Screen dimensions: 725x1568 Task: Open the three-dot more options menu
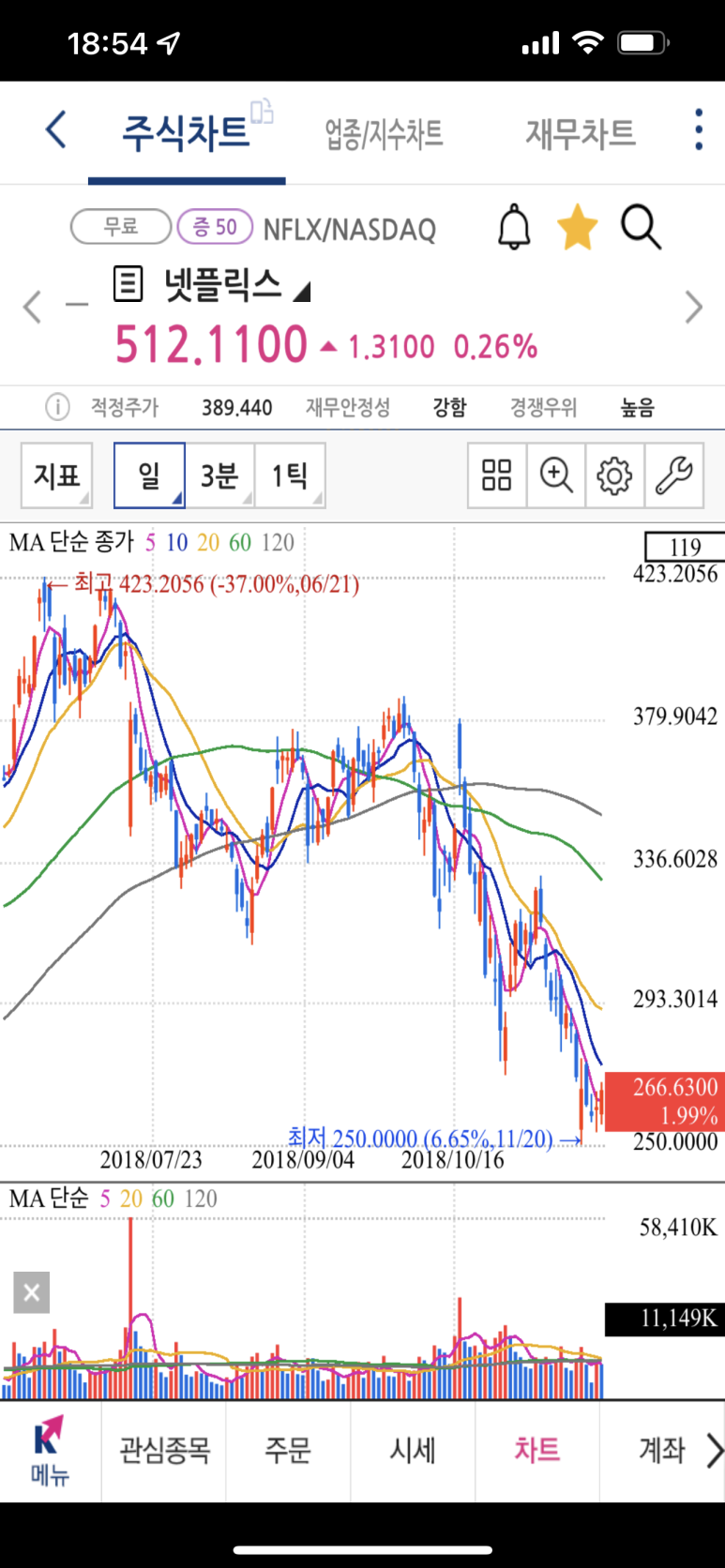click(x=699, y=129)
